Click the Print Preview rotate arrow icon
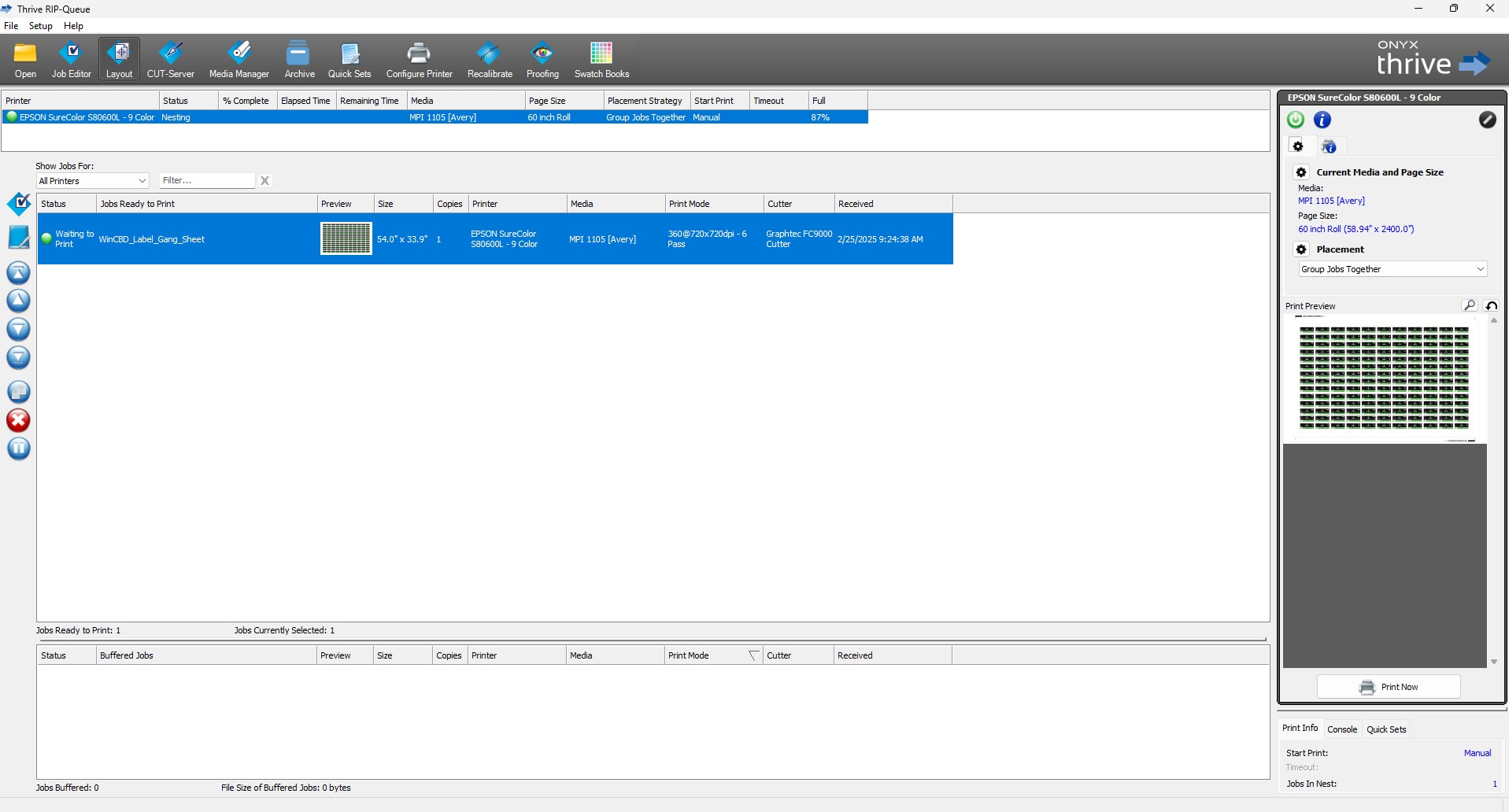The width and height of the screenshot is (1509, 812). (1491, 305)
